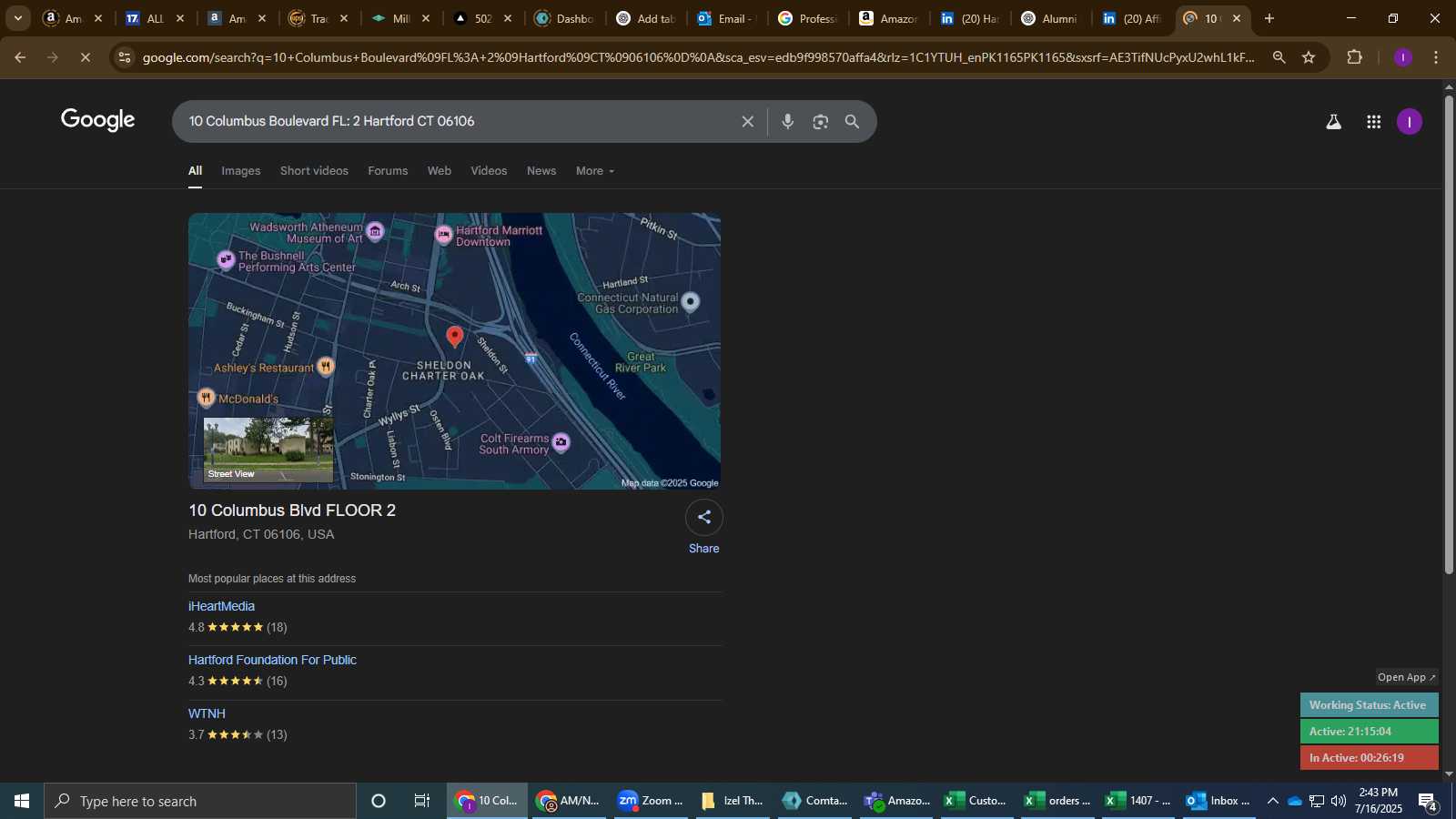1456x819 pixels.
Task: Click the Share button under map
Action: pyautogui.click(x=703, y=527)
